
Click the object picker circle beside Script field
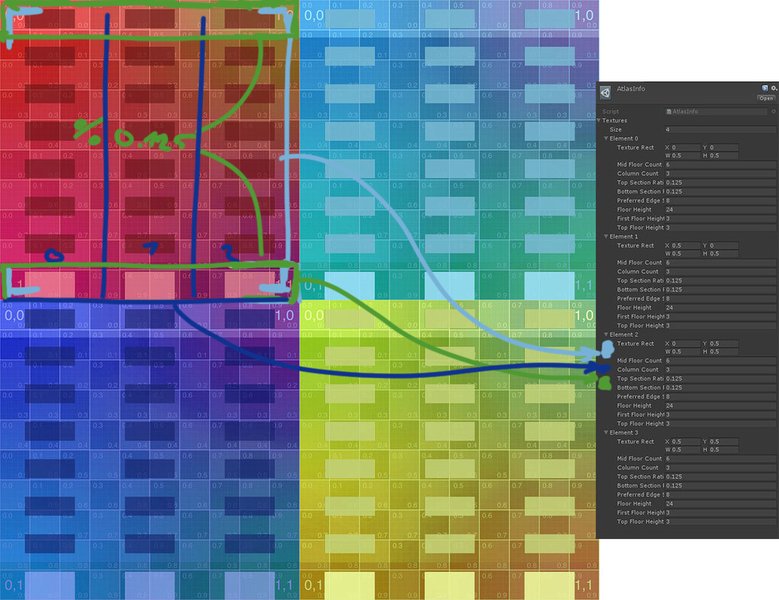[774, 112]
